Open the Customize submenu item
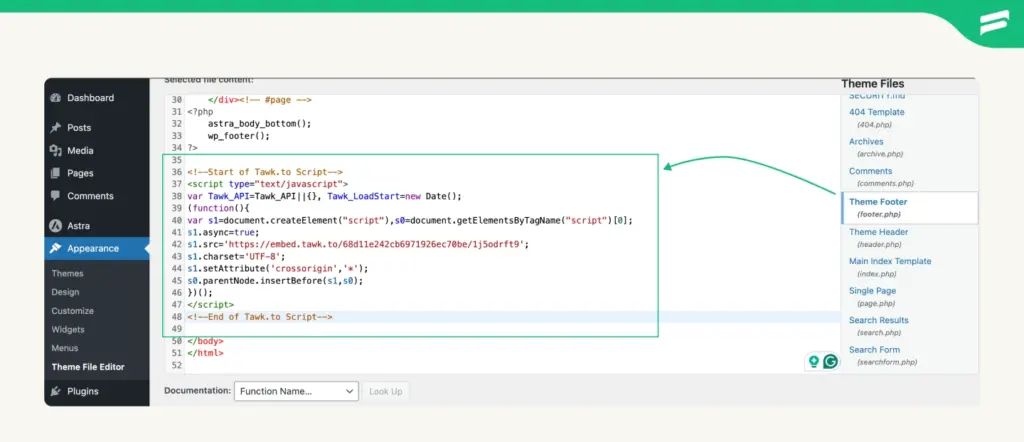Image resolution: width=1024 pixels, height=442 pixels. [72, 311]
